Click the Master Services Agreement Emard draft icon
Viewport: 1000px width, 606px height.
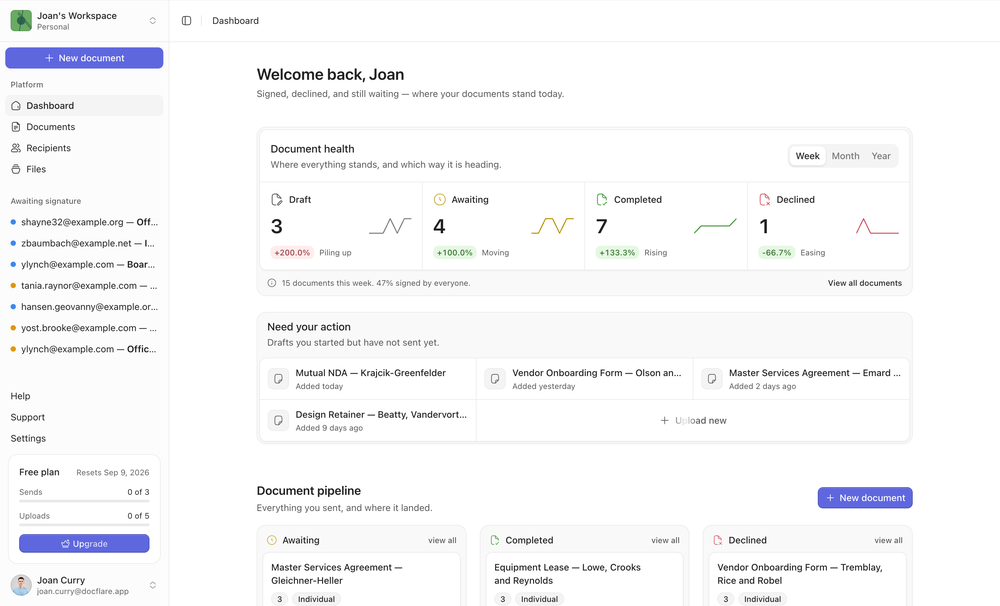tap(712, 379)
